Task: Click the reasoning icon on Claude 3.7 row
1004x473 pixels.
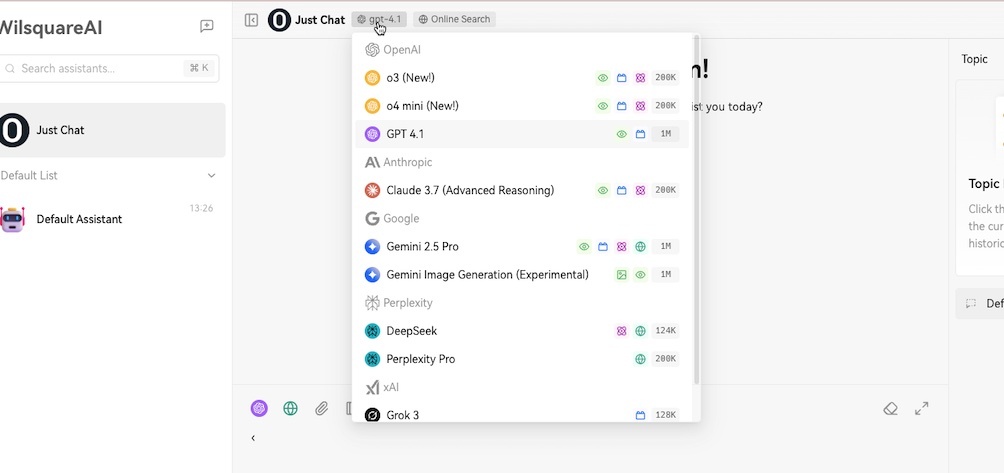Action: pos(640,191)
